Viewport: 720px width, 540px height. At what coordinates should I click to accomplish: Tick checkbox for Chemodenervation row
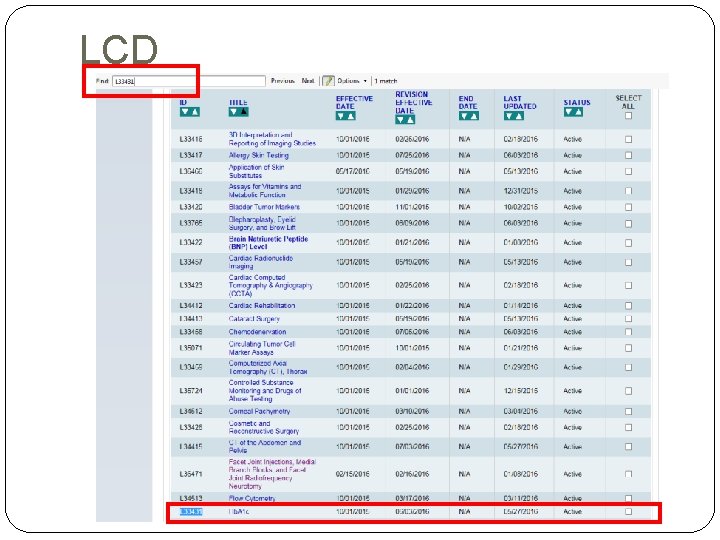pos(628,332)
